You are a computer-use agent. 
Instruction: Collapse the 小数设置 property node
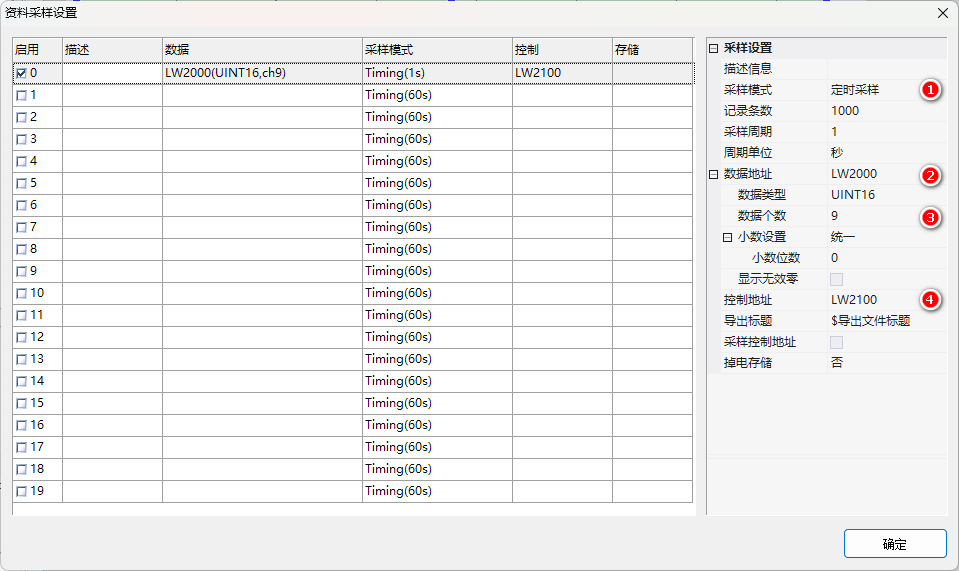(x=727, y=237)
